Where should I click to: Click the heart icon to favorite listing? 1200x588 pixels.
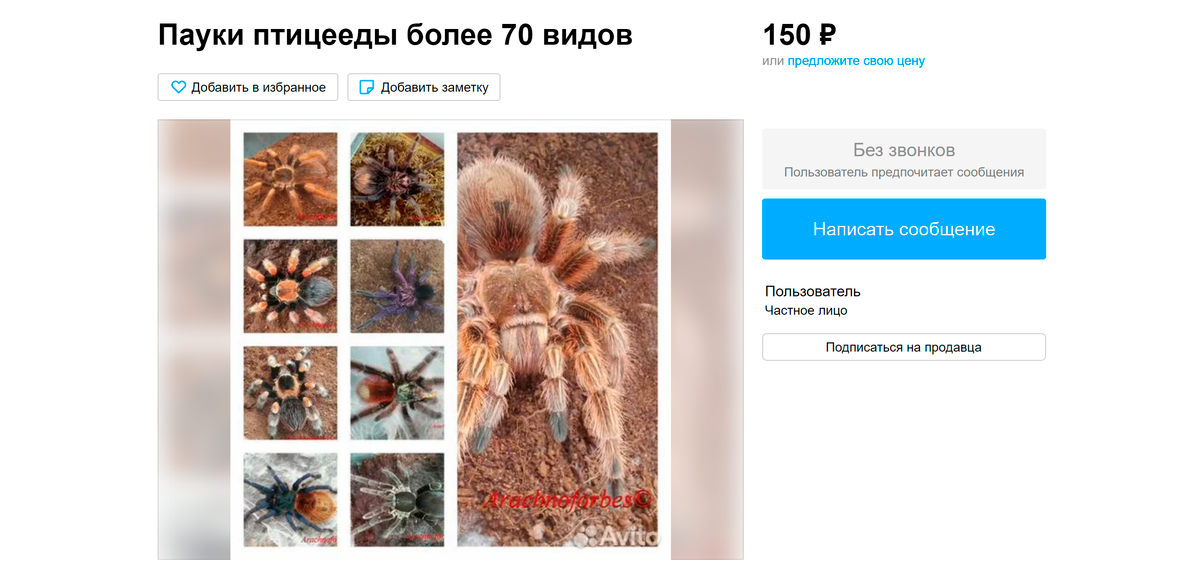pyautogui.click(x=179, y=87)
